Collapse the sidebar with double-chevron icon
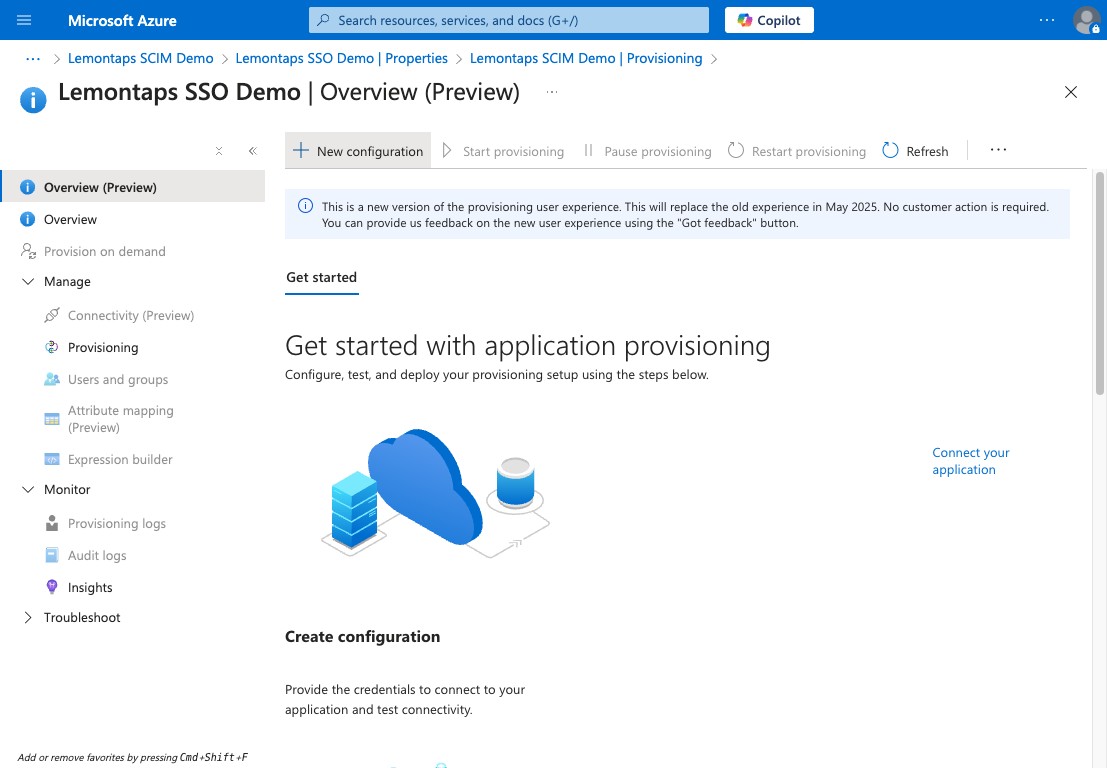Viewport: 1107px width, 768px height. click(x=253, y=151)
